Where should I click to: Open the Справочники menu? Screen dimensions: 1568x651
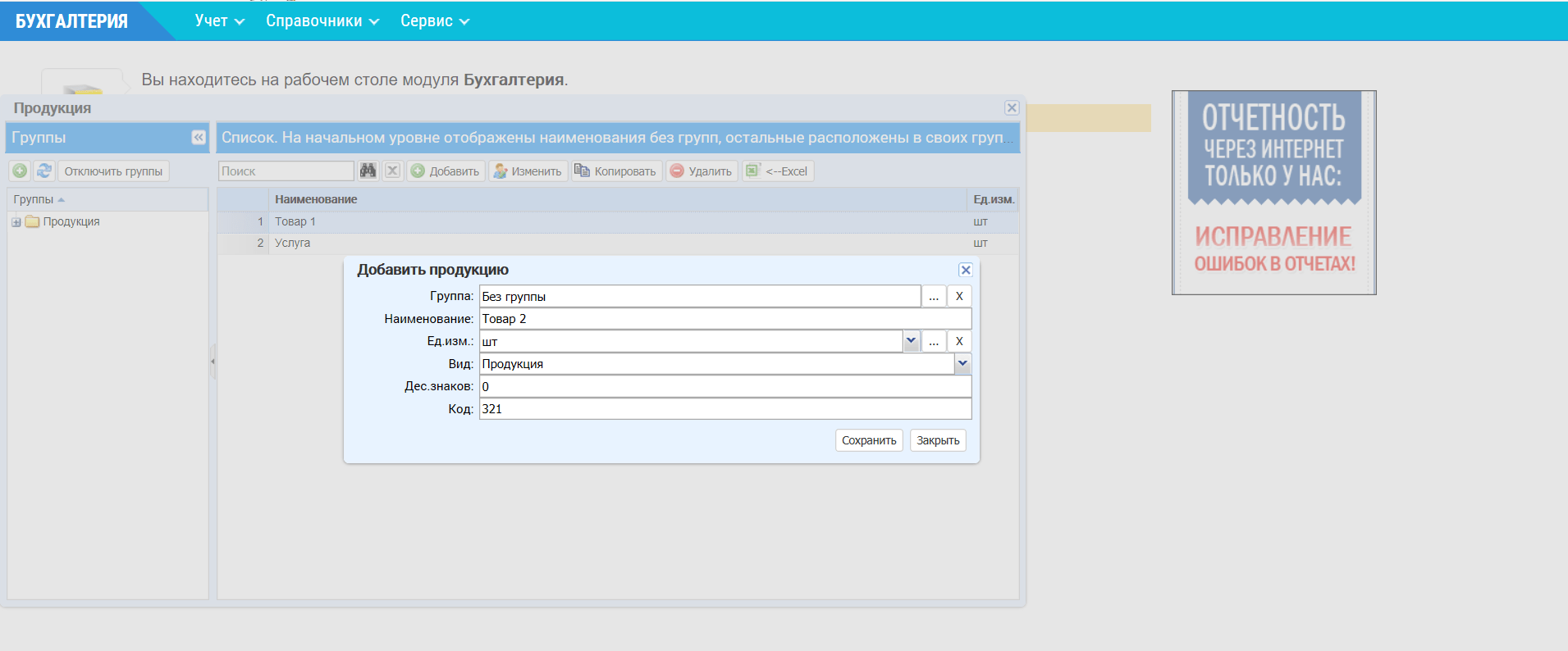(322, 21)
